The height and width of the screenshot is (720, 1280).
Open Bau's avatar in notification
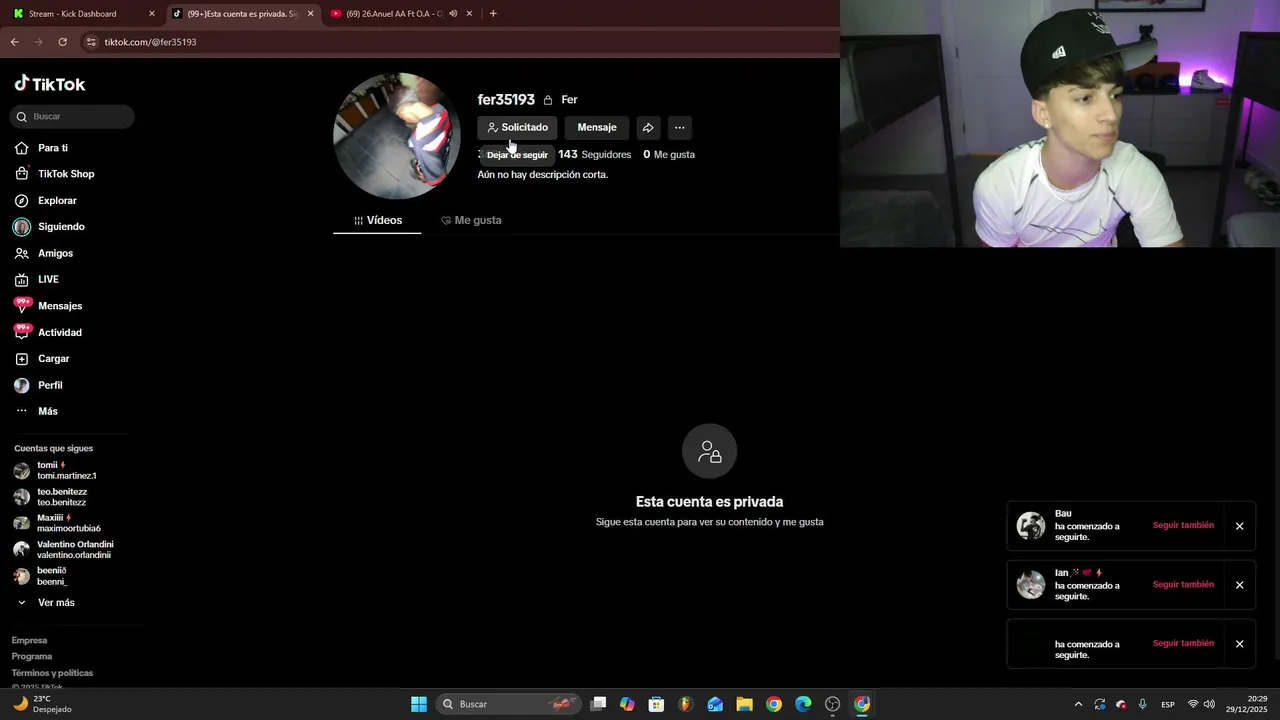coord(1031,526)
